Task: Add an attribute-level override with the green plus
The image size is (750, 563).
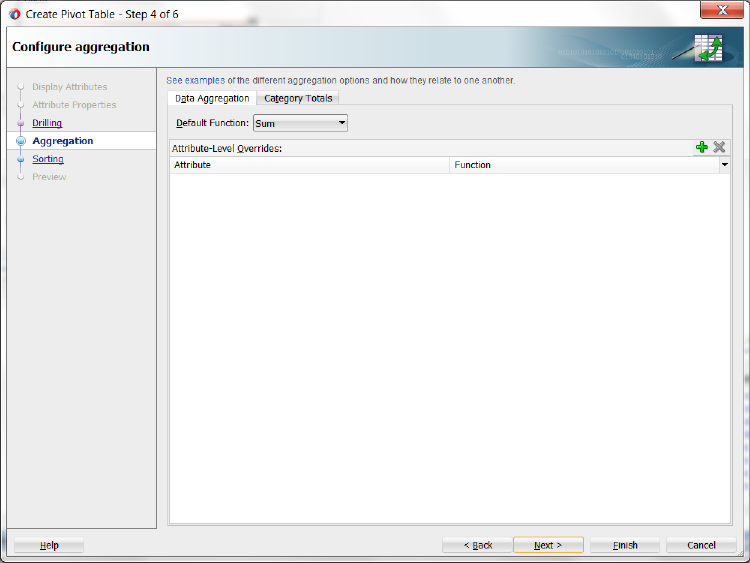Action: click(x=702, y=147)
